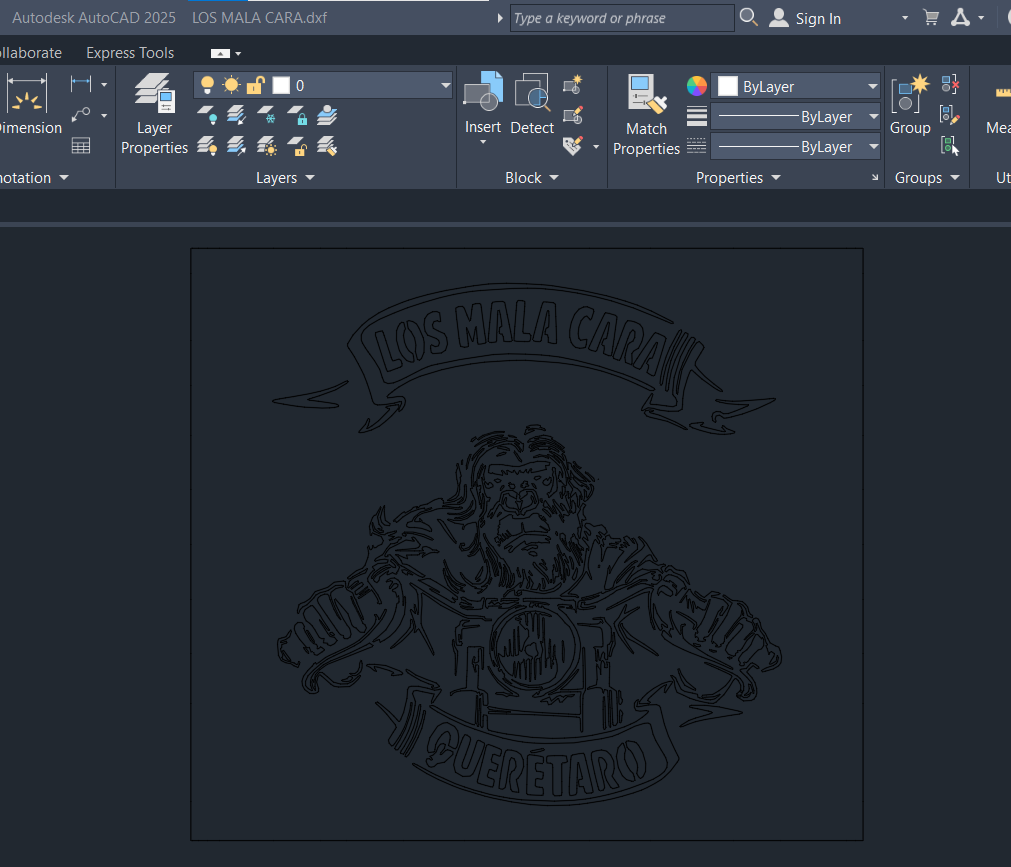The width and height of the screenshot is (1011, 867).
Task: Click the Lock layer icon
Action: pyautogui.click(x=298, y=115)
